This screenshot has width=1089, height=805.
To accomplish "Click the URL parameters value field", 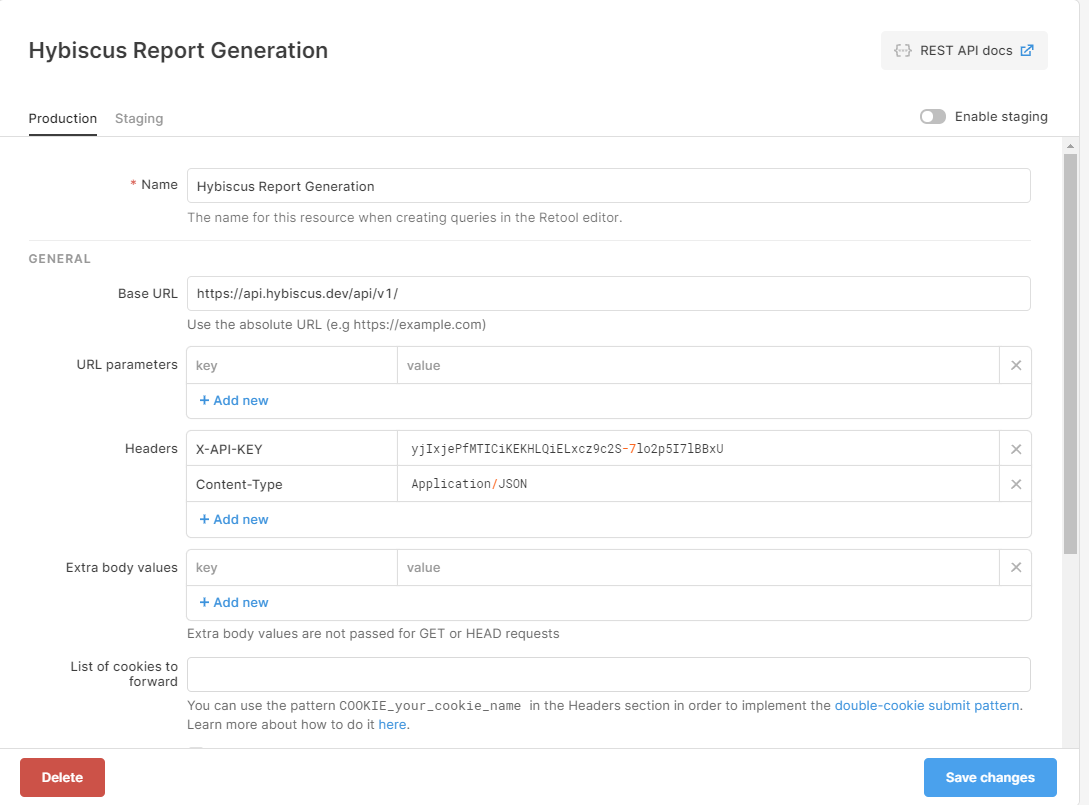I will click(x=698, y=365).
